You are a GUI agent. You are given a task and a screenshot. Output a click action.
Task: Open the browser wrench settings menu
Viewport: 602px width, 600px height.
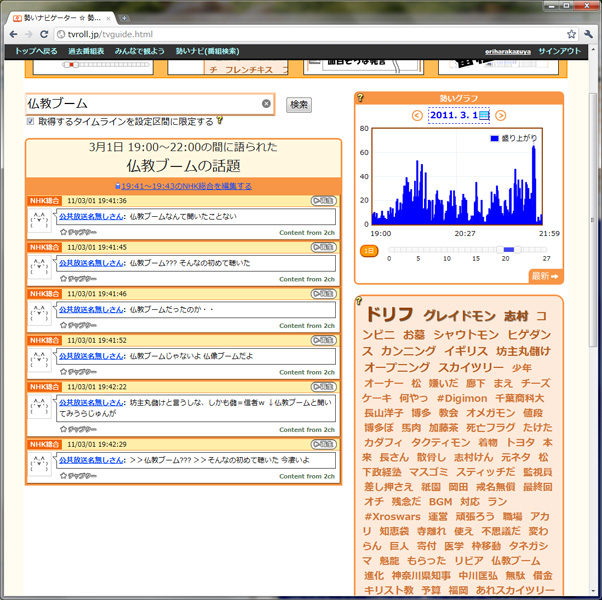coord(588,34)
